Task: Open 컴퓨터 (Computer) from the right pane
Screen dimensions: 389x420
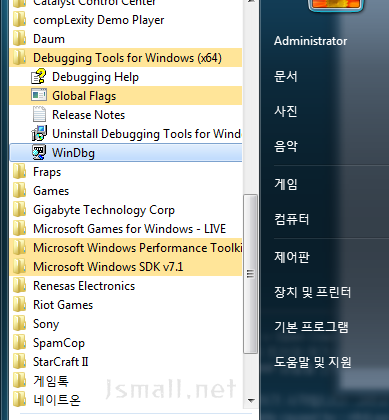Action: coord(291,219)
